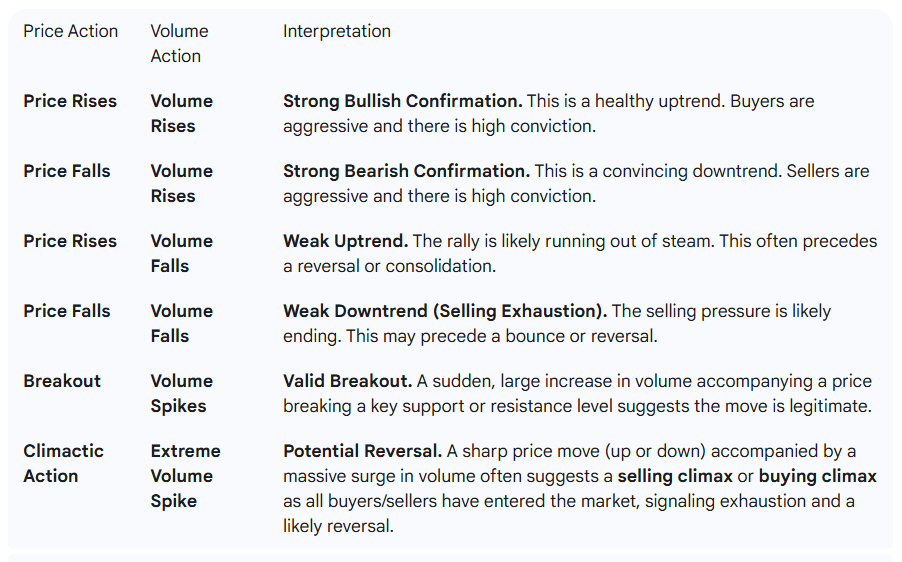902x562 pixels.
Task: Click the bold "Potential Reversal" text
Action: click(x=362, y=451)
